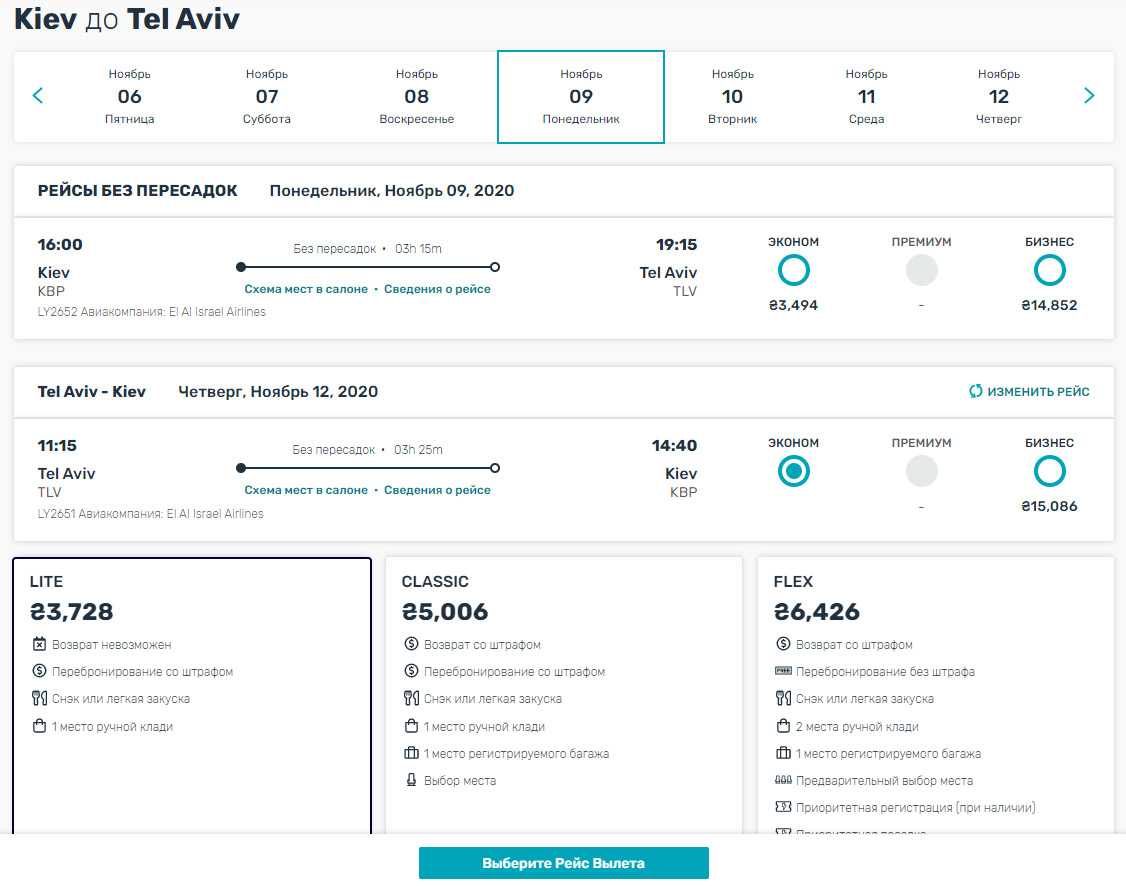Select Бизнес fare priced ₴14,852
The width and height of the screenshot is (1126, 886).
(1049, 270)
